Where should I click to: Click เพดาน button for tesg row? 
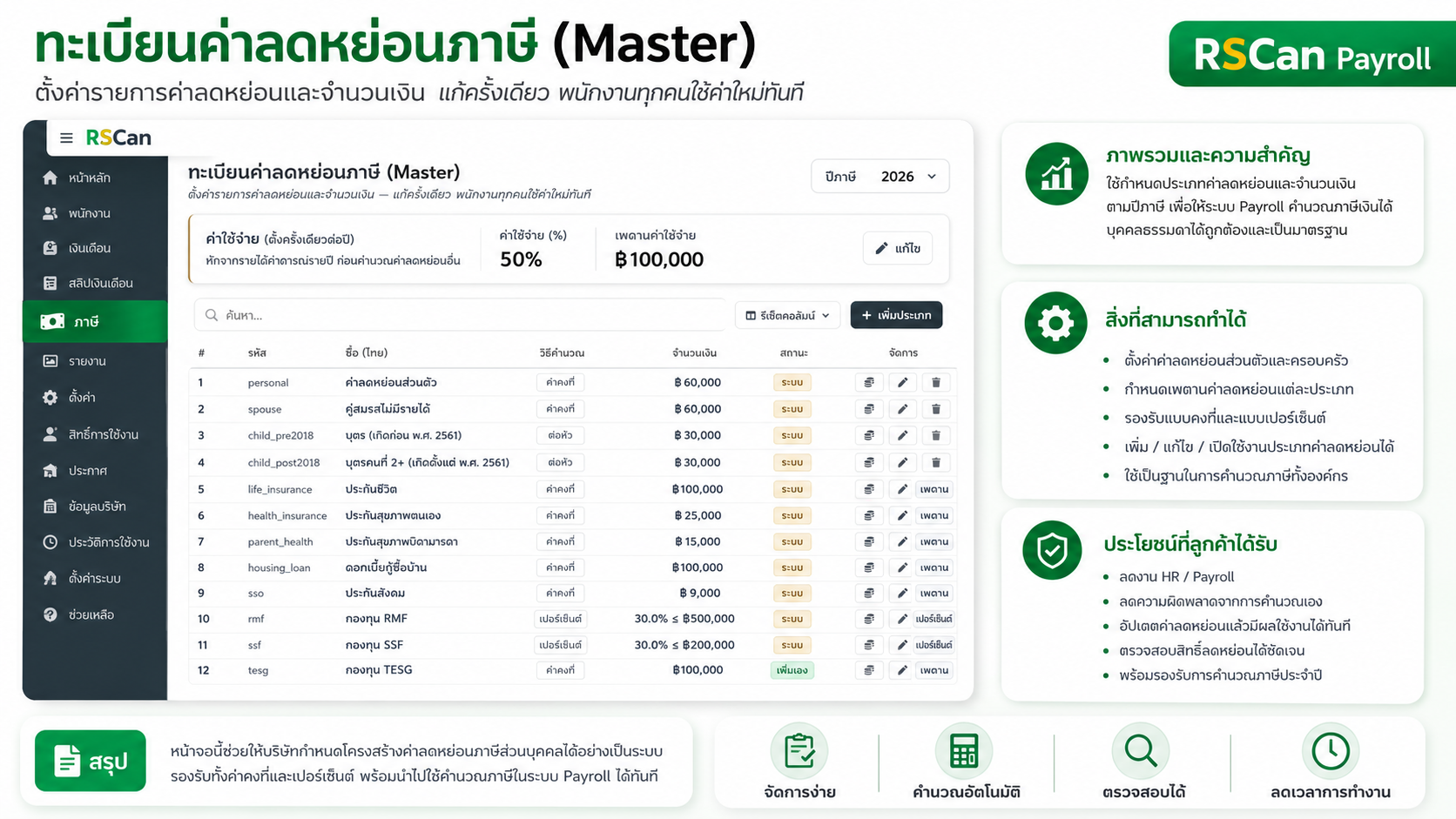point(934,670)
